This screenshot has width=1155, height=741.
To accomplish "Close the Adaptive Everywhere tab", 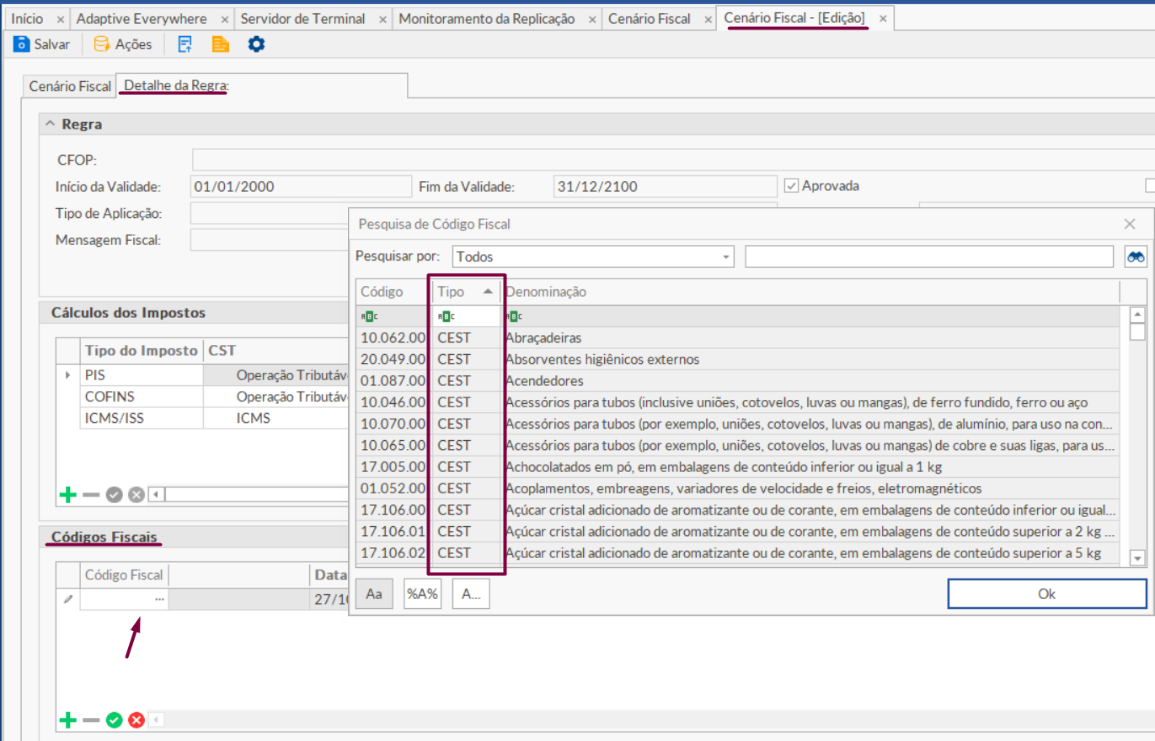I will tap(225, 19).
